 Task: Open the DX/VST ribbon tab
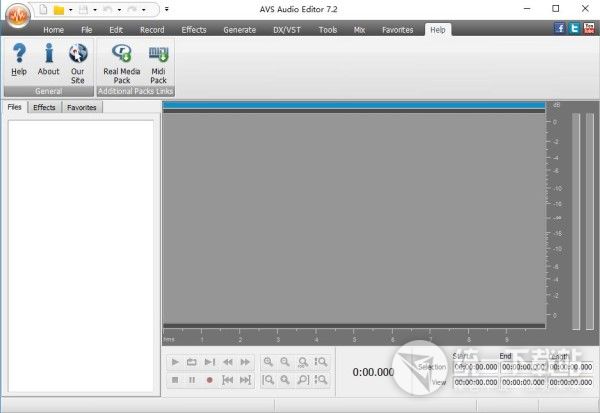[x=287, y=29]
